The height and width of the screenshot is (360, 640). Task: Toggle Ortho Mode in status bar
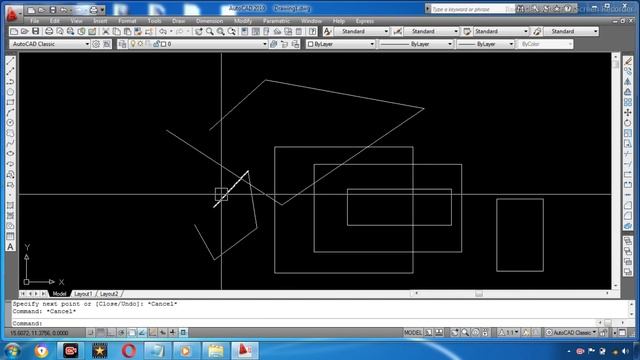click(x=111, y=333)
